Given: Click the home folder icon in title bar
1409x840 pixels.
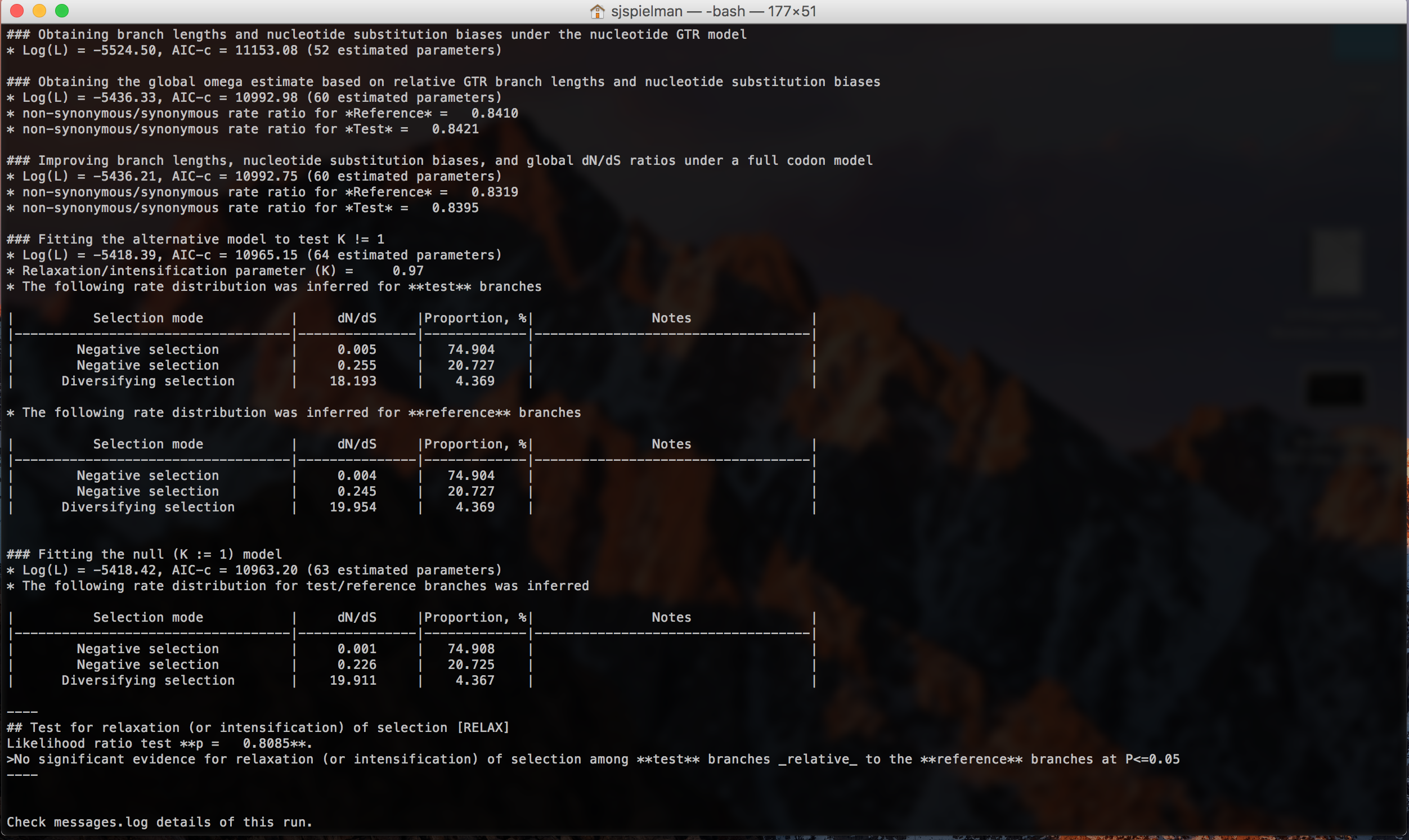Looking at the screenshot, I should pos(596,11).
